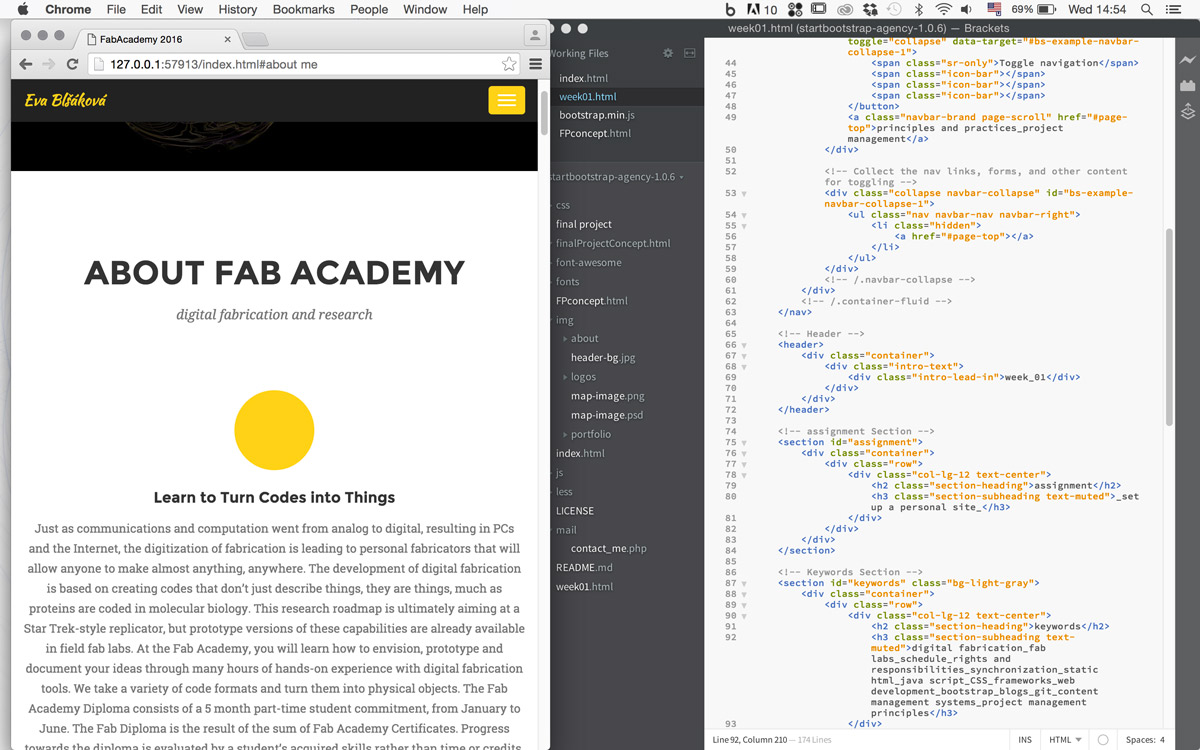Open Edit menu

(x=151, y=9)
